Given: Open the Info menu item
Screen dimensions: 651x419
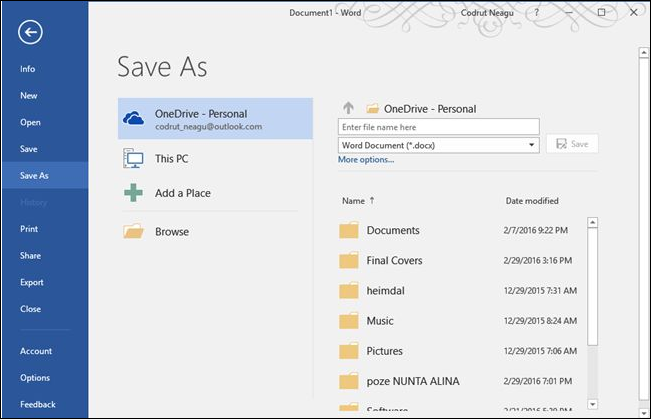Looking at the screenshot, I should (x=27, y=69).
